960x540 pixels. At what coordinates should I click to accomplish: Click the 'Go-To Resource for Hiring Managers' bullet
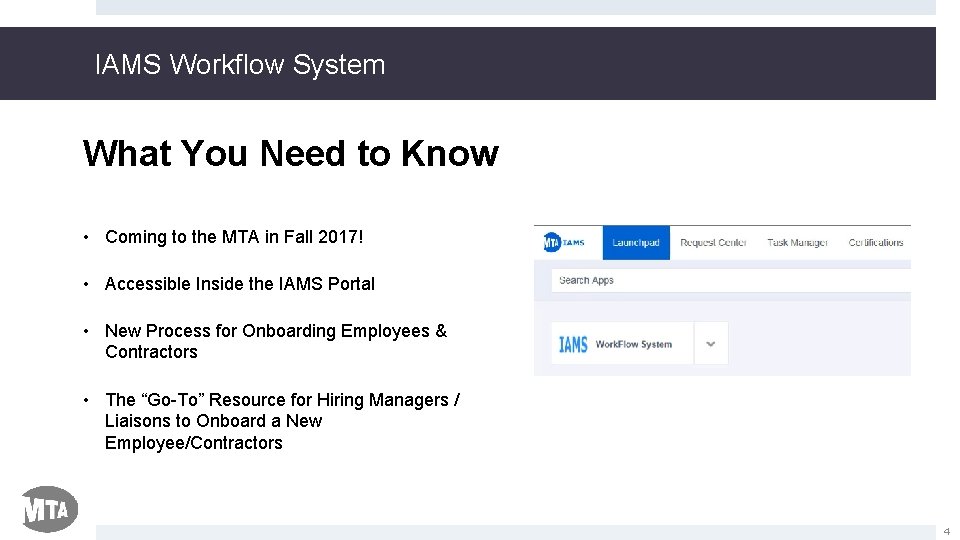point(282,421)
